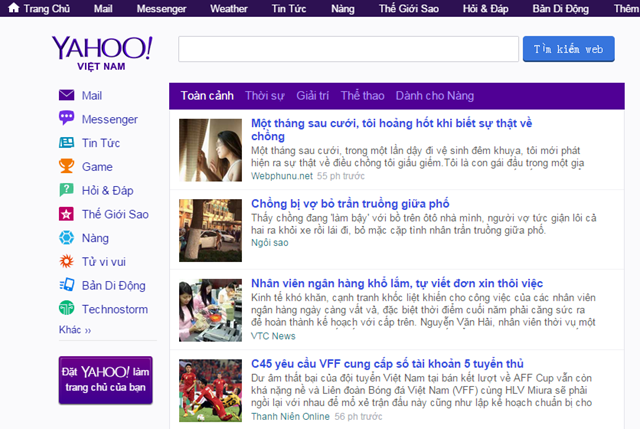Switch to the Giải trí tab

tap(312, 96)
